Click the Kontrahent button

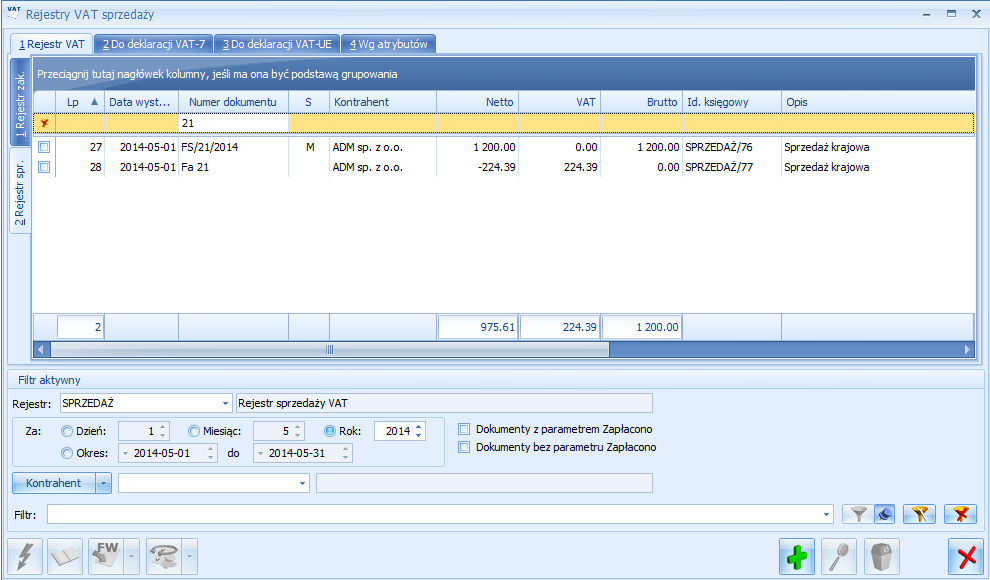(x=54, y=483)
